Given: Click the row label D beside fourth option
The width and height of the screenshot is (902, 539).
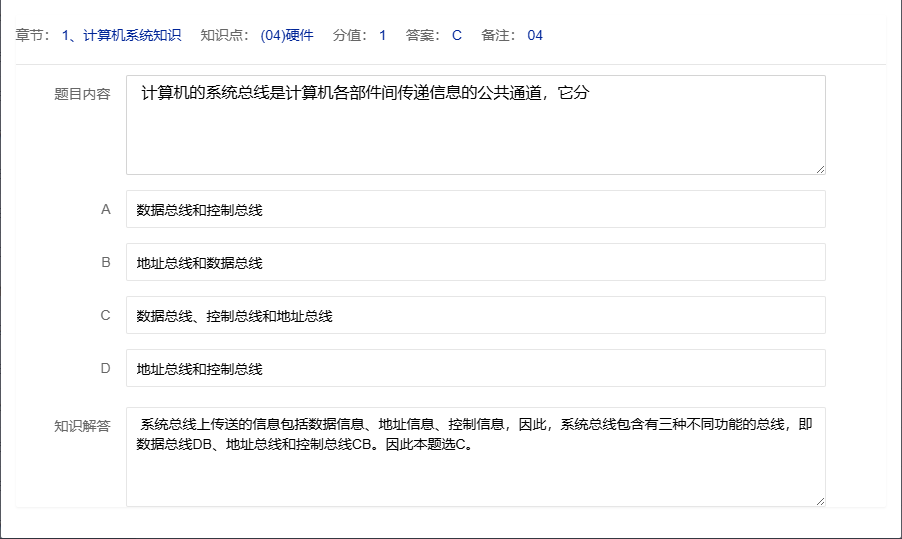Looking at the screenshot, I should 105,369.
